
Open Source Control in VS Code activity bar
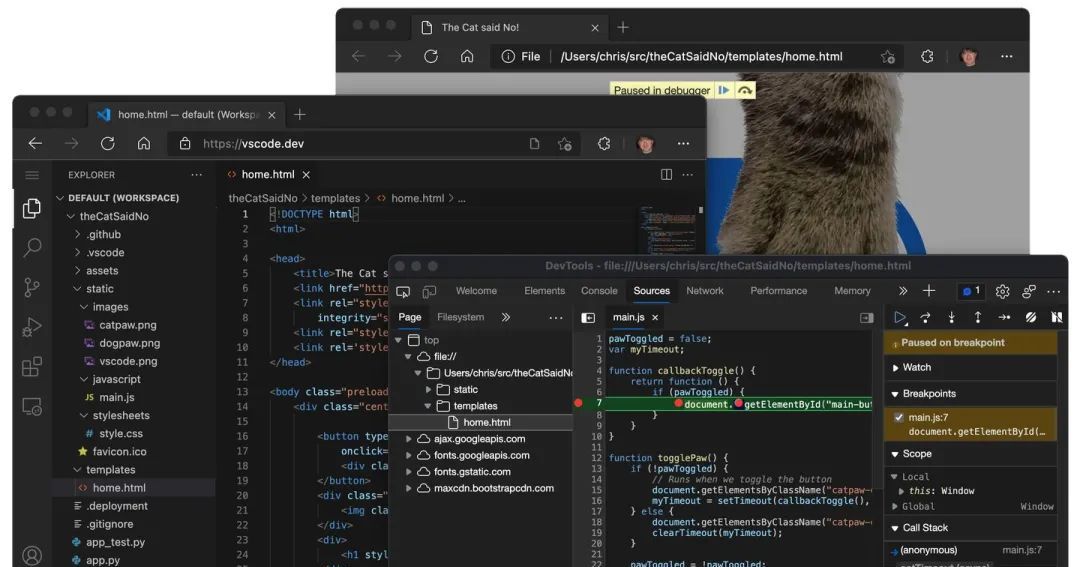pos(32,287)
